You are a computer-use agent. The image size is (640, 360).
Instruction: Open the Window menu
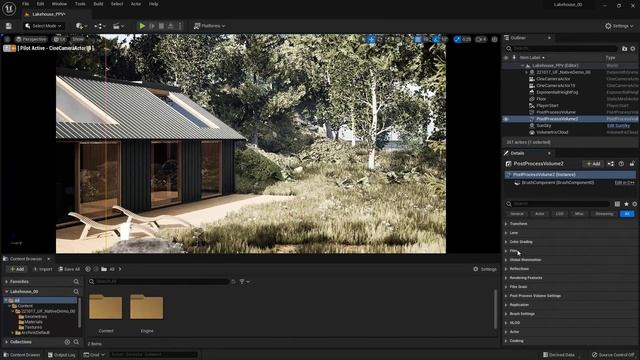59,4
